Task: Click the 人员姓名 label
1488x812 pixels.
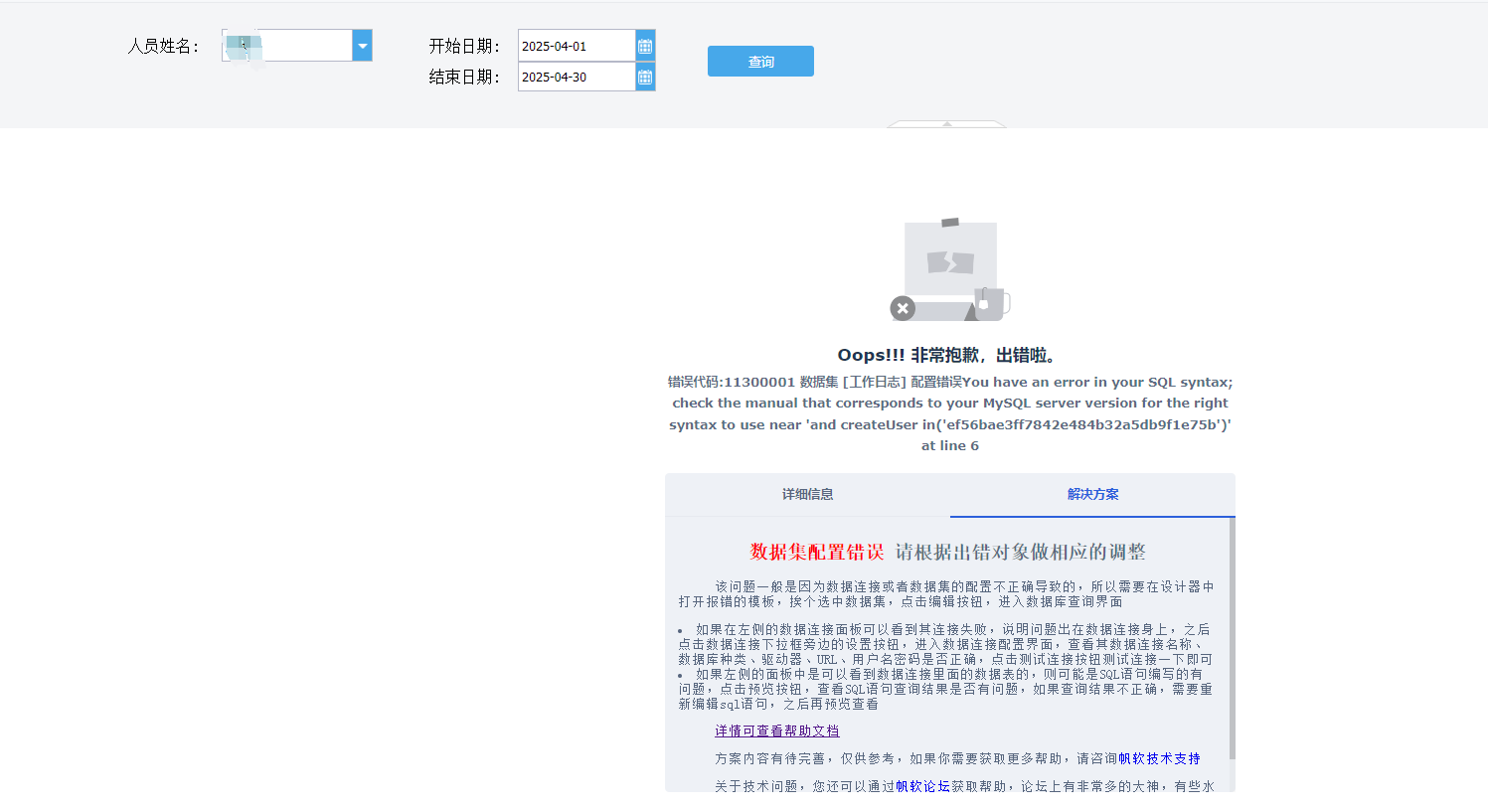Action: (x=163, y=46)
